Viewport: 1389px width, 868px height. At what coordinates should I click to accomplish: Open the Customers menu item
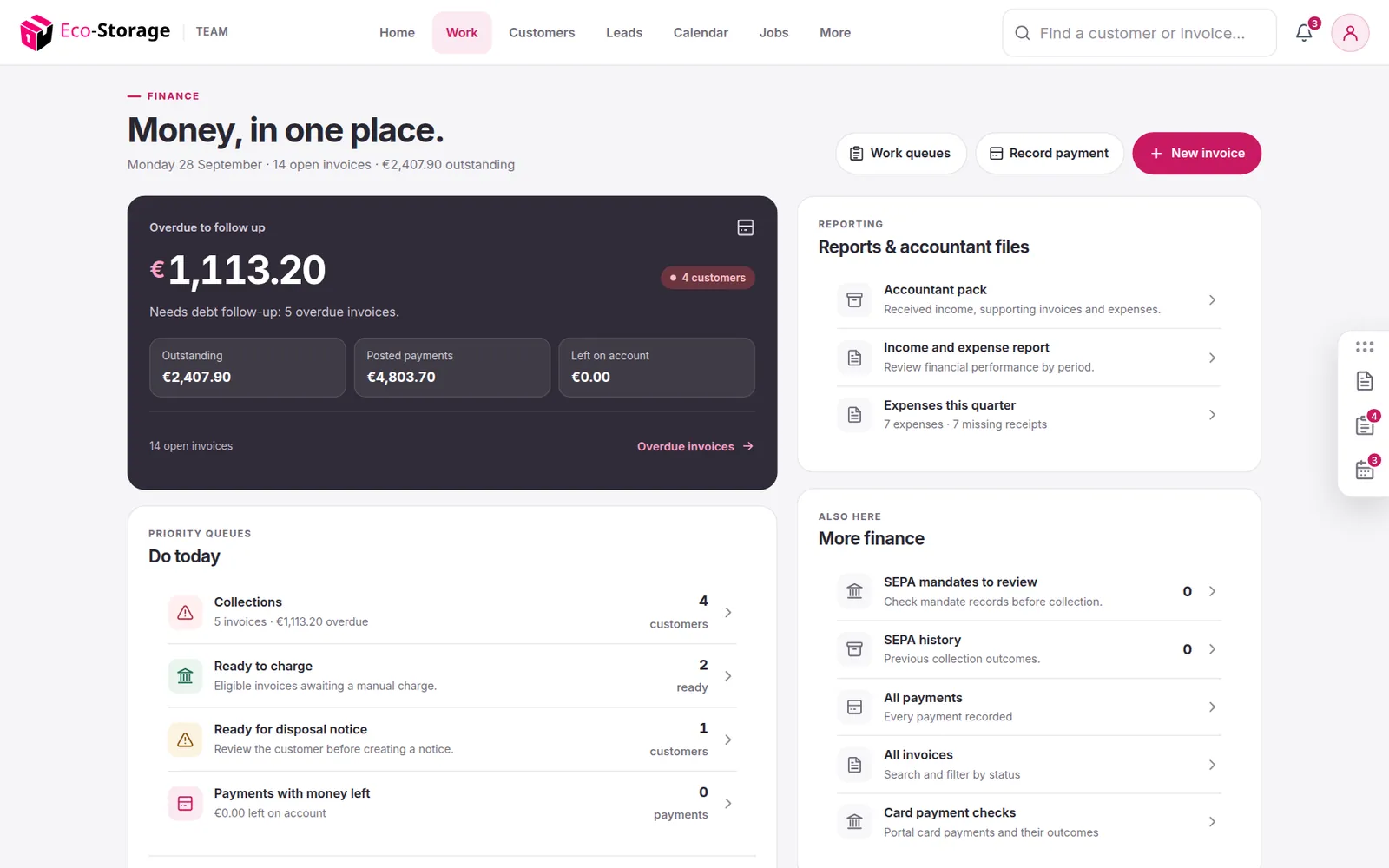(542, 33)
